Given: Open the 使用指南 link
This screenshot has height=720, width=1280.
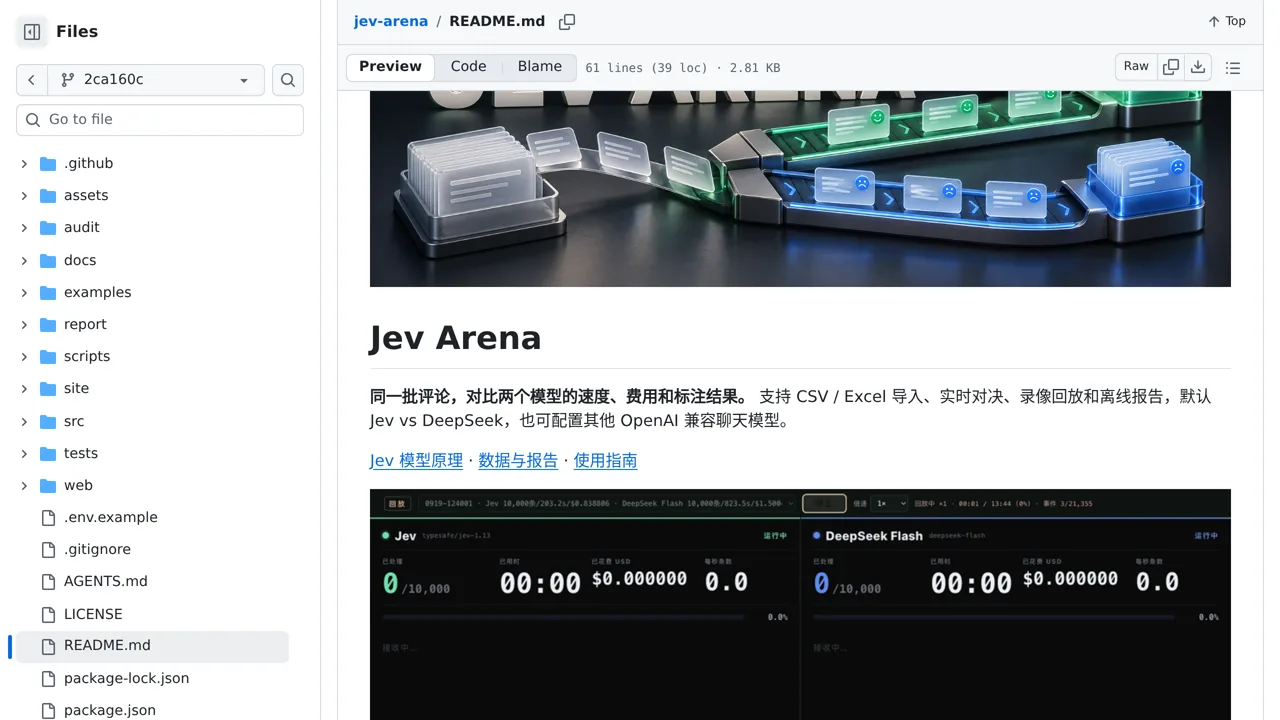Looking at the screenshot, I should click(x=605, y=461).
